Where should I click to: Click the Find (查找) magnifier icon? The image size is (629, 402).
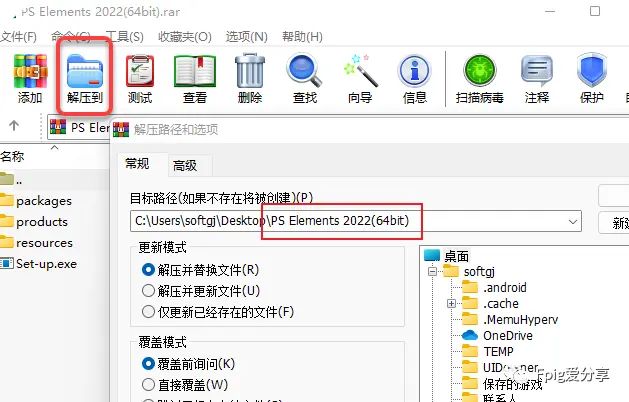304,79
